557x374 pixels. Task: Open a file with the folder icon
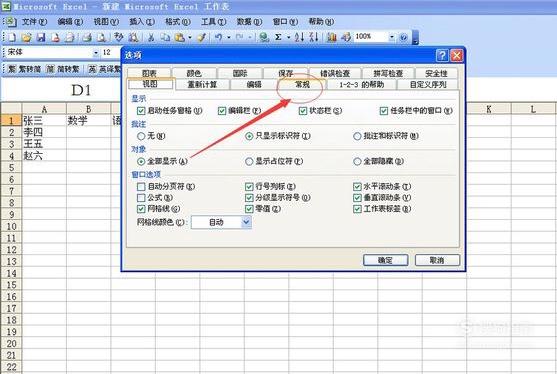[26, 37]
